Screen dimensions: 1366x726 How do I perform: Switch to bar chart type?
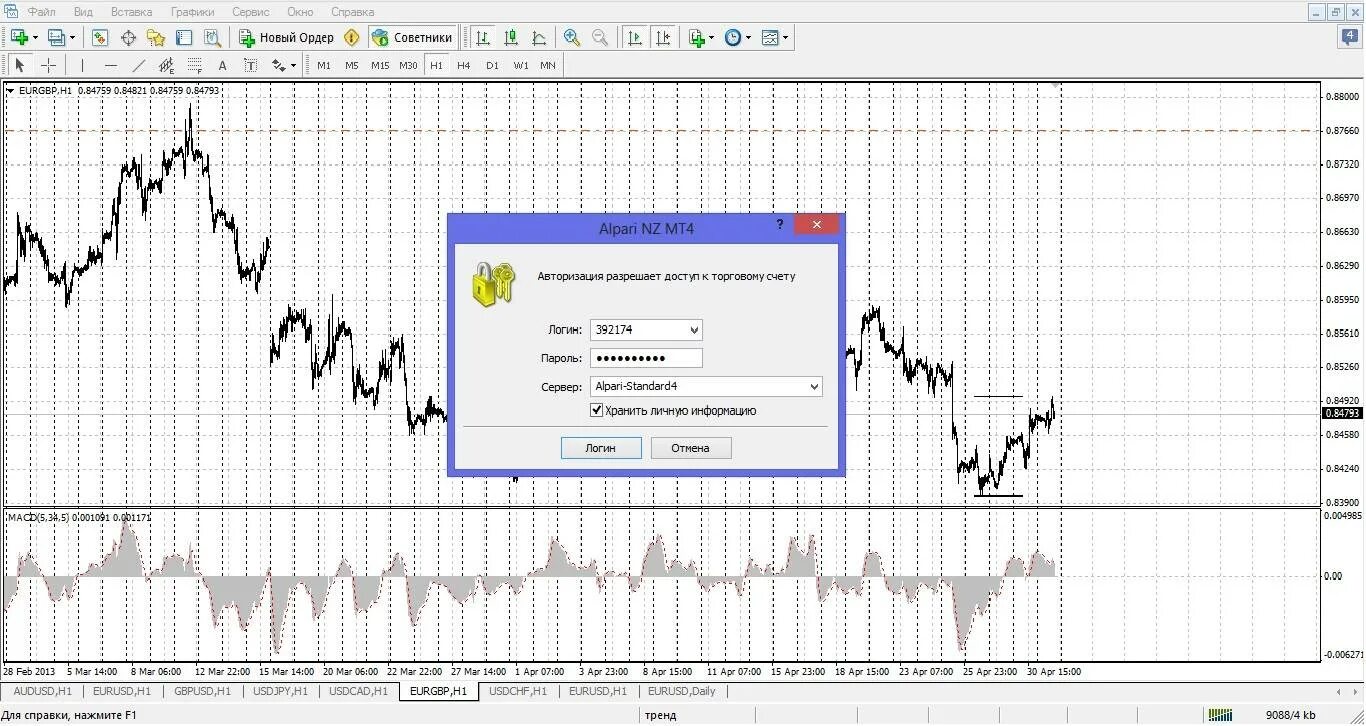point(483,37)
